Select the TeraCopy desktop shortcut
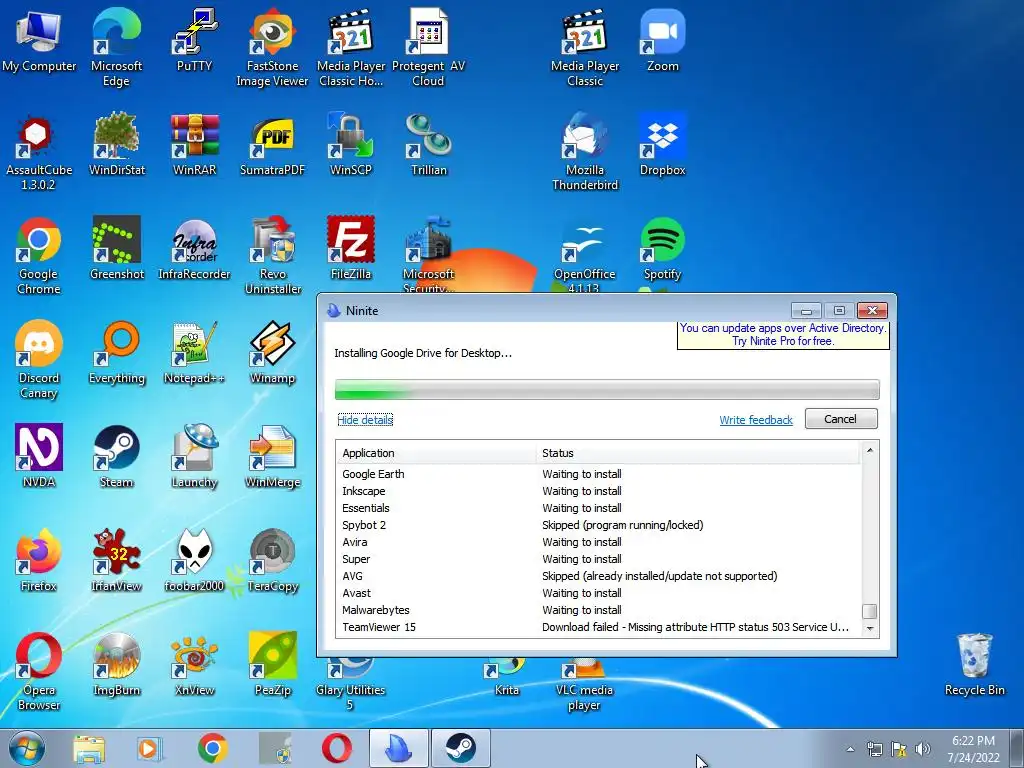Screen dimensions: 1024x768 [x=272, y=560]
